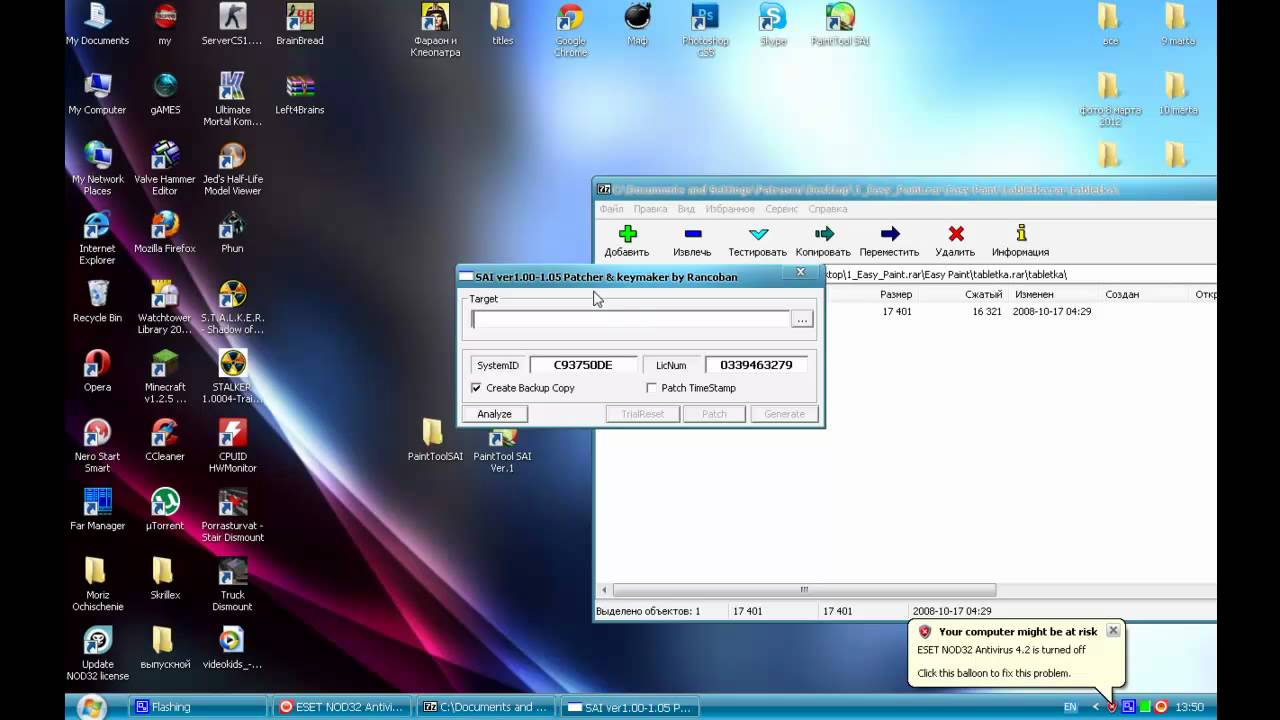Click the Analyze button in the patcher
The height and width of the screenshot is (720, 1280).
tap(495, 414)
